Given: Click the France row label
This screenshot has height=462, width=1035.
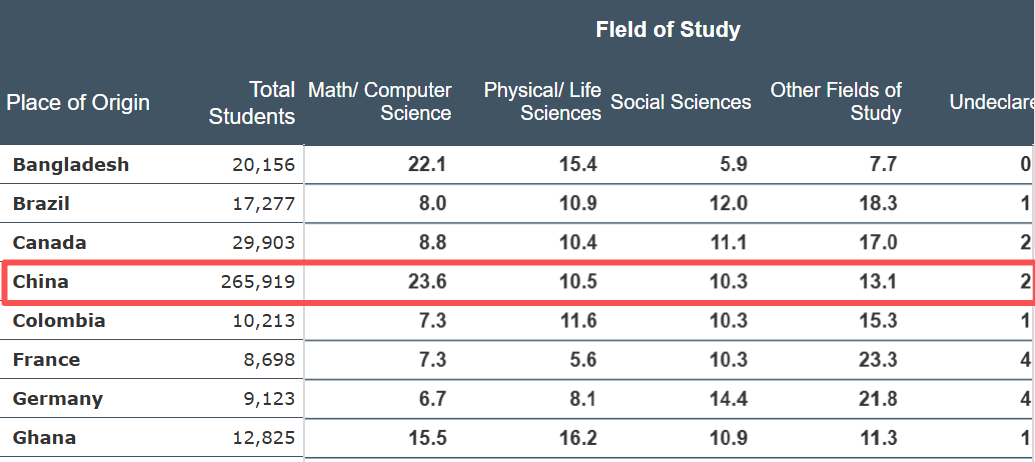Looking at the screenshot, I should click(x=46, y=360).
